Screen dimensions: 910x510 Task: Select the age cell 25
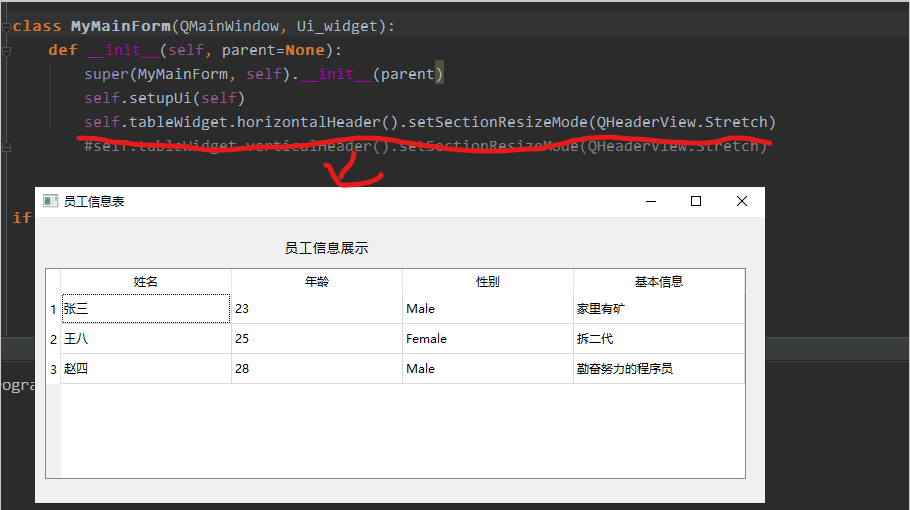pyautogui.click(x=317, y=339)
